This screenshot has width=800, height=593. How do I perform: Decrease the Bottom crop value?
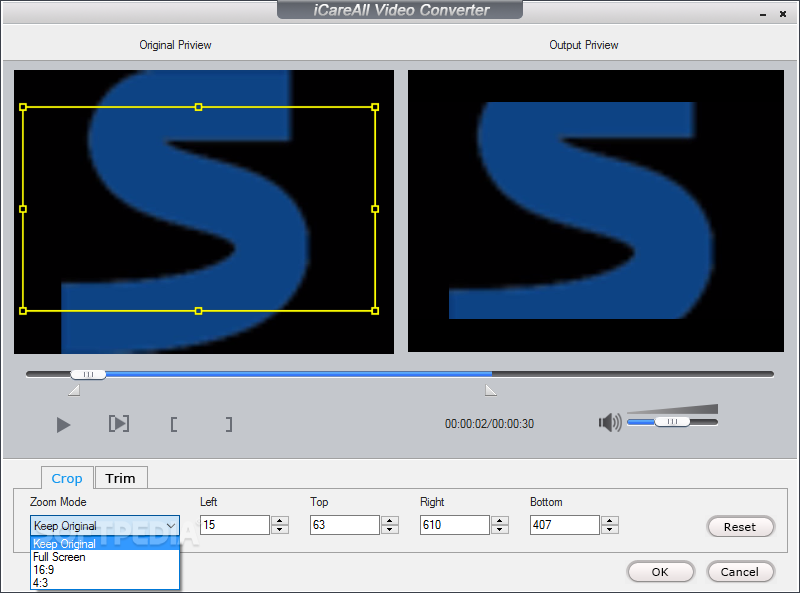pos(610,529)
